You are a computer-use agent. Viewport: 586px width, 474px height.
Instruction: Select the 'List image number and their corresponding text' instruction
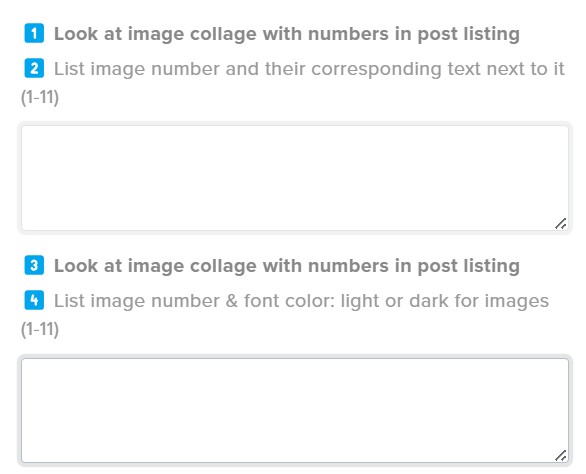(309, 69)
